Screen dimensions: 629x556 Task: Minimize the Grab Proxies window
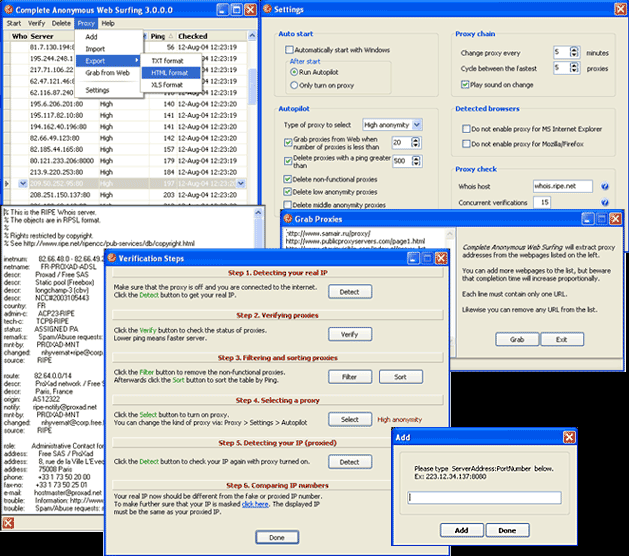coord(588,219)
